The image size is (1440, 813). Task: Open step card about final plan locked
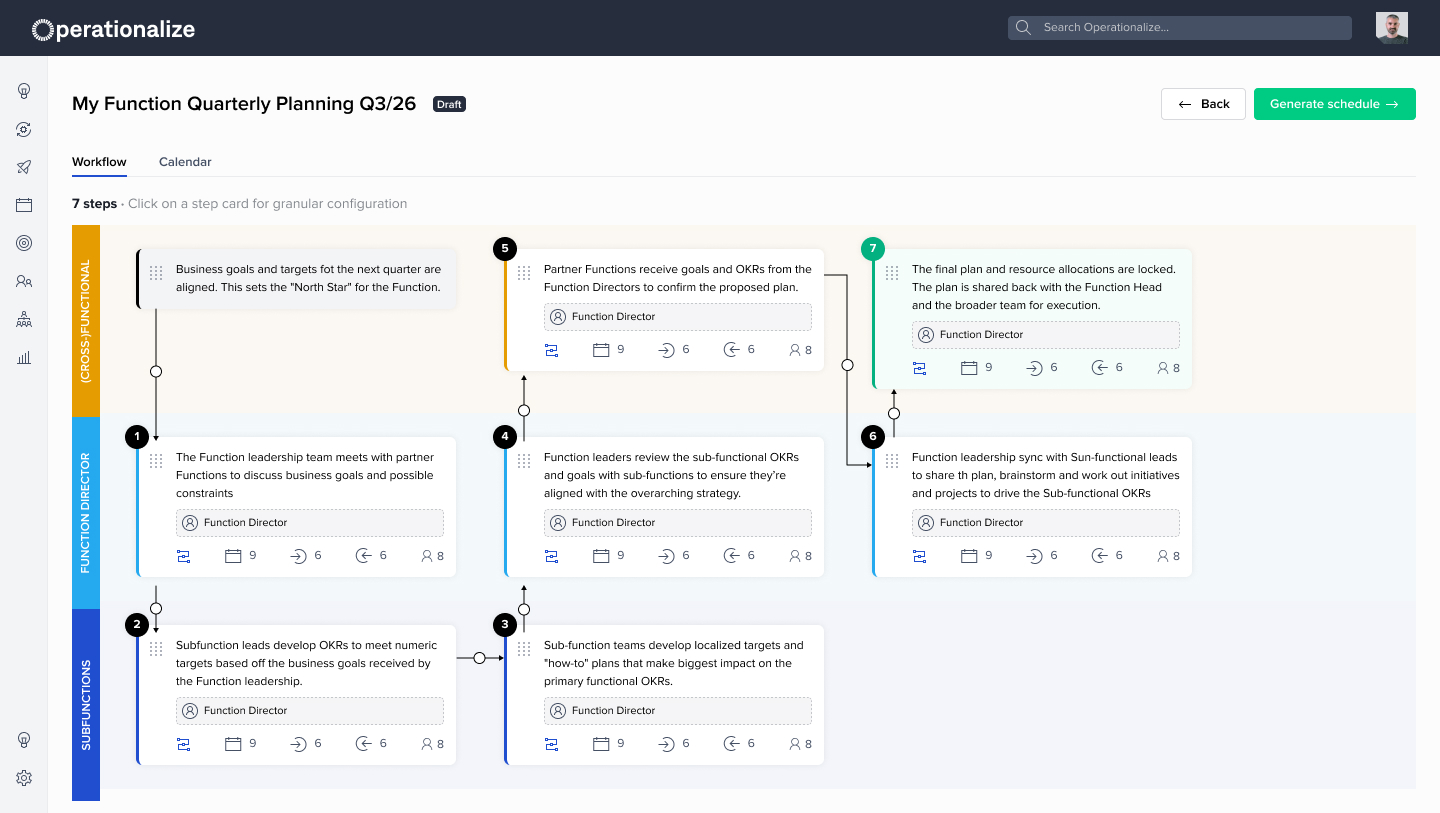tap(1033, 319)
